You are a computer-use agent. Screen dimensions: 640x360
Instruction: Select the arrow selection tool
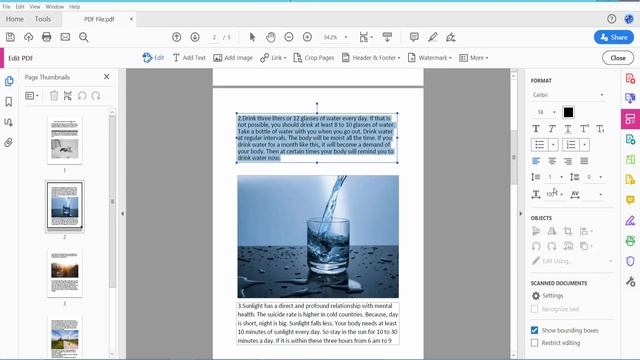(252, 37)
